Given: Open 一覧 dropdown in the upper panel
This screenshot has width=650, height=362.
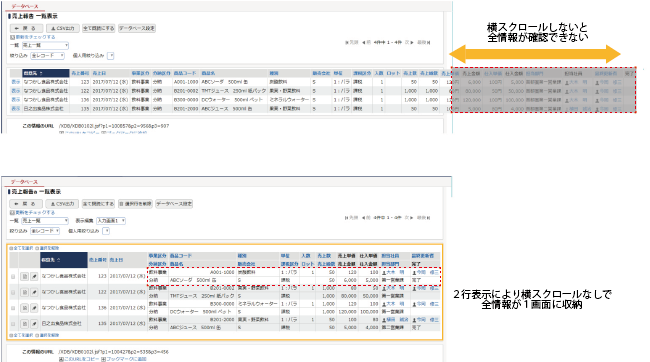Looking at the screenshot, I should 45,45.
